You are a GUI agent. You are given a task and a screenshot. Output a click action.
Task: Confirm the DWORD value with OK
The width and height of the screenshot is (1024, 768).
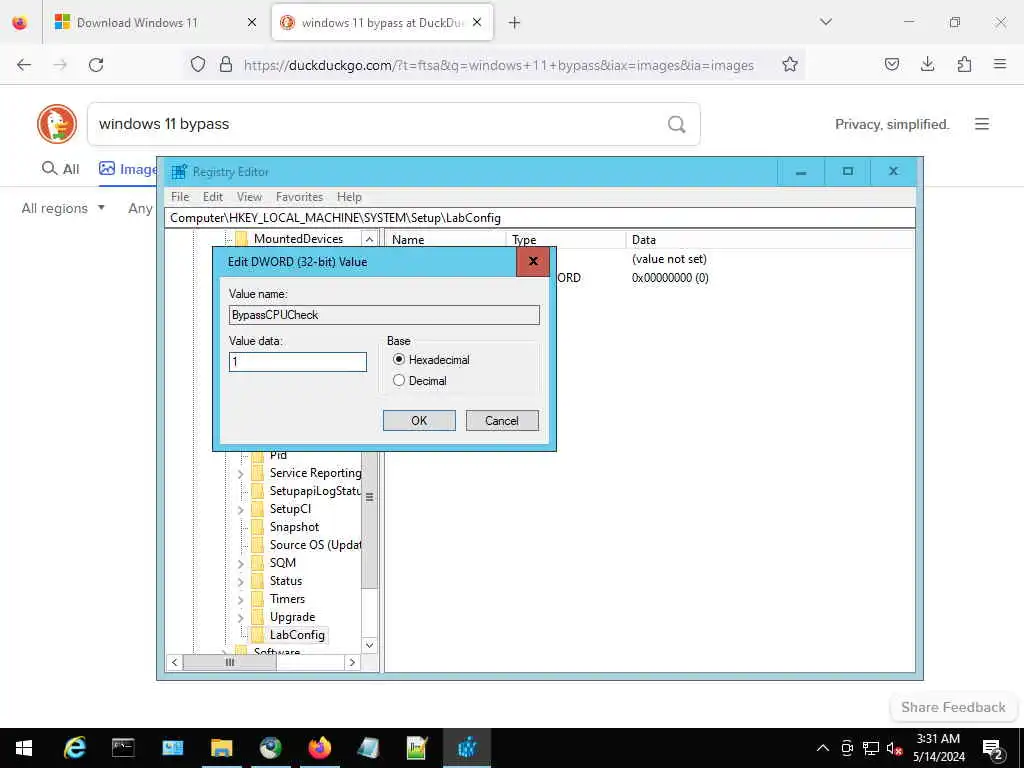coord(419,421)
